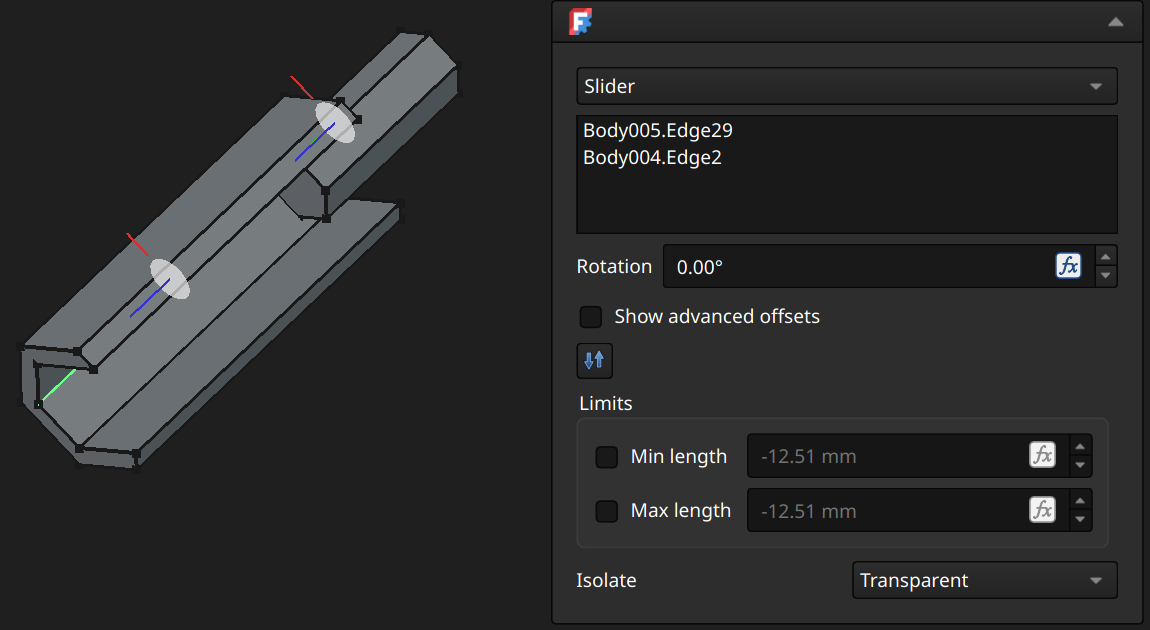Select Body004.Edge2 in the reference list

pos(652,158)
